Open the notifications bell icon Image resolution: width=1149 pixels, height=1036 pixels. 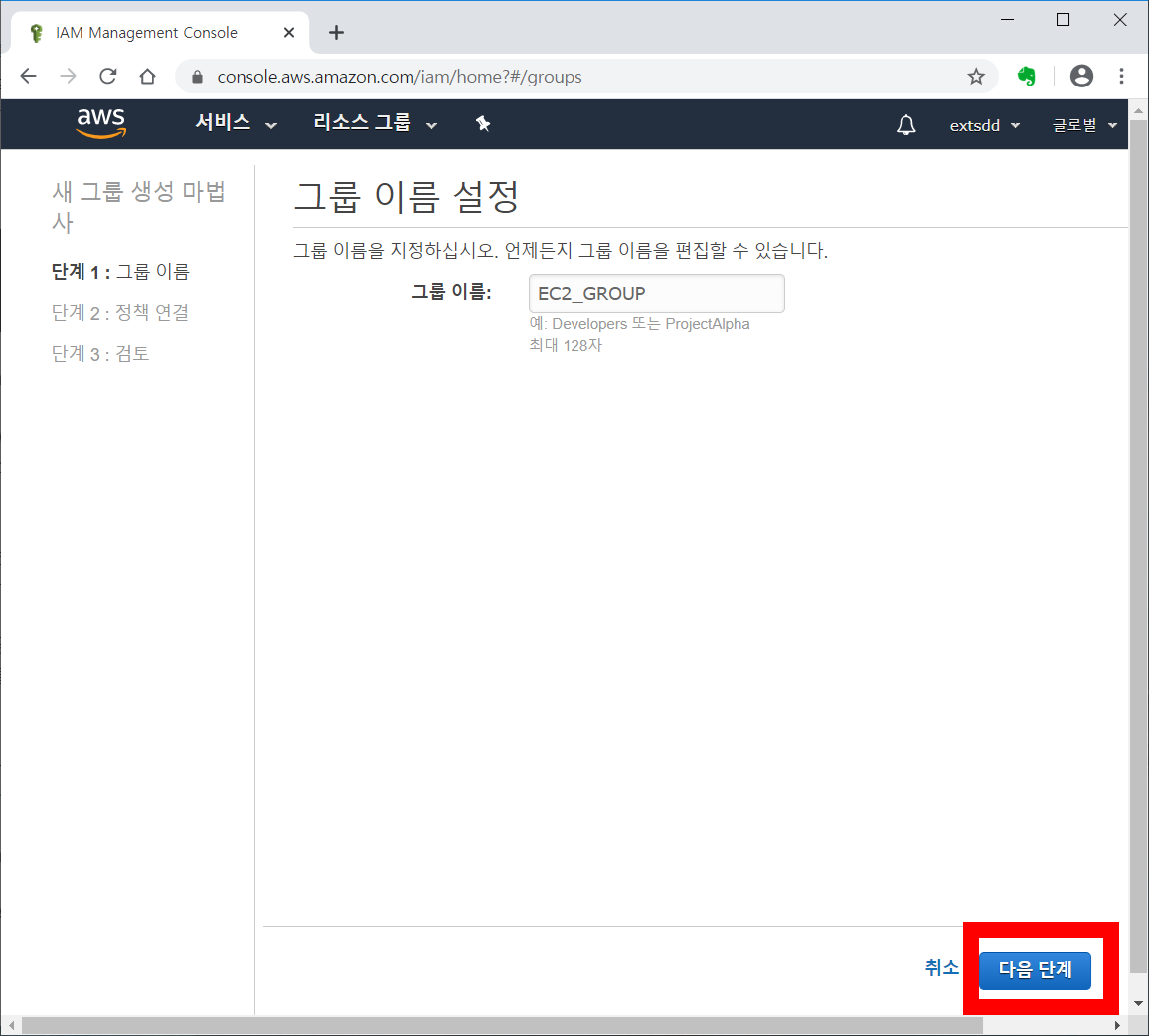pos(906,125)
